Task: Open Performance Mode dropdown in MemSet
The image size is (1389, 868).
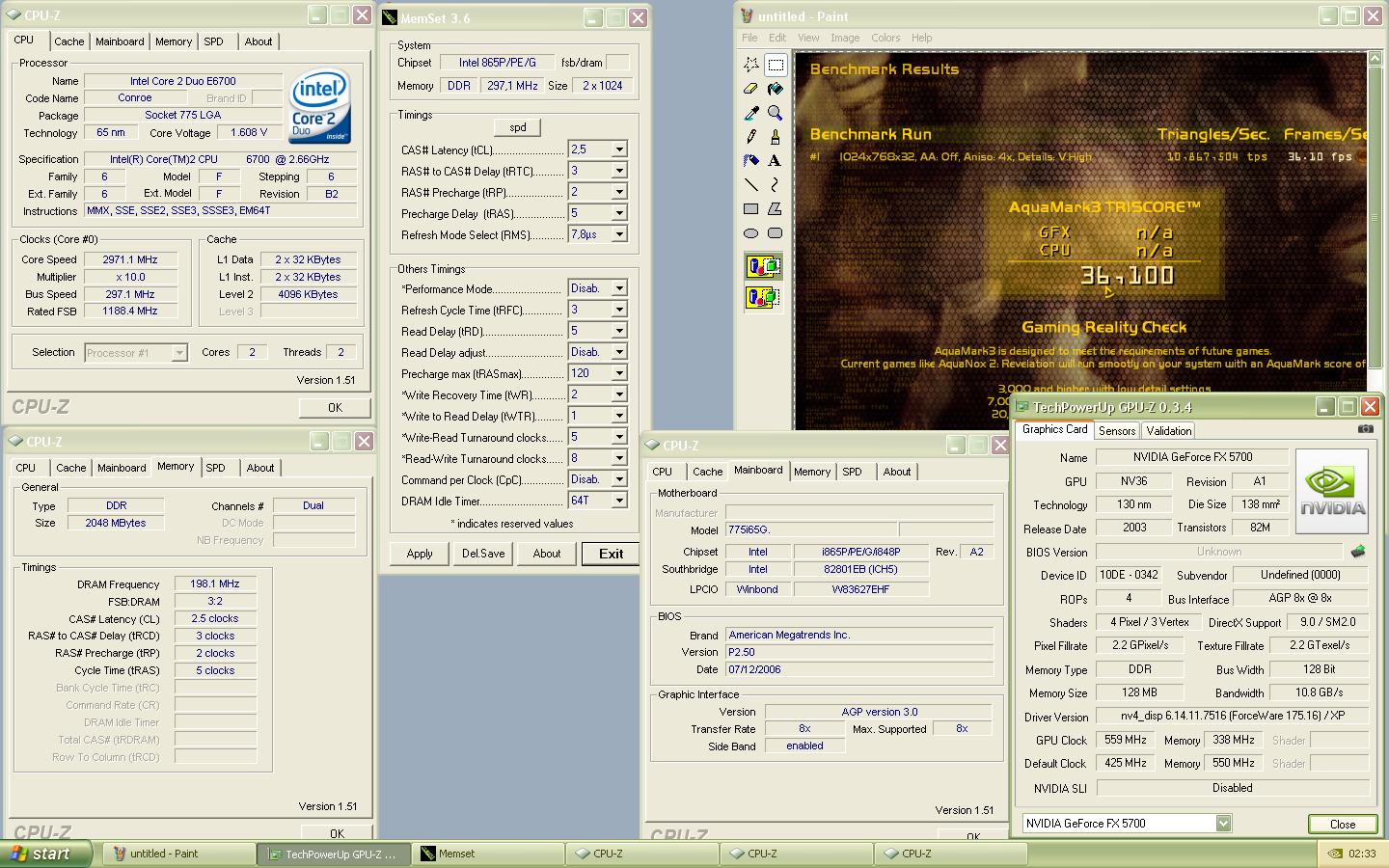Action: 619,288
